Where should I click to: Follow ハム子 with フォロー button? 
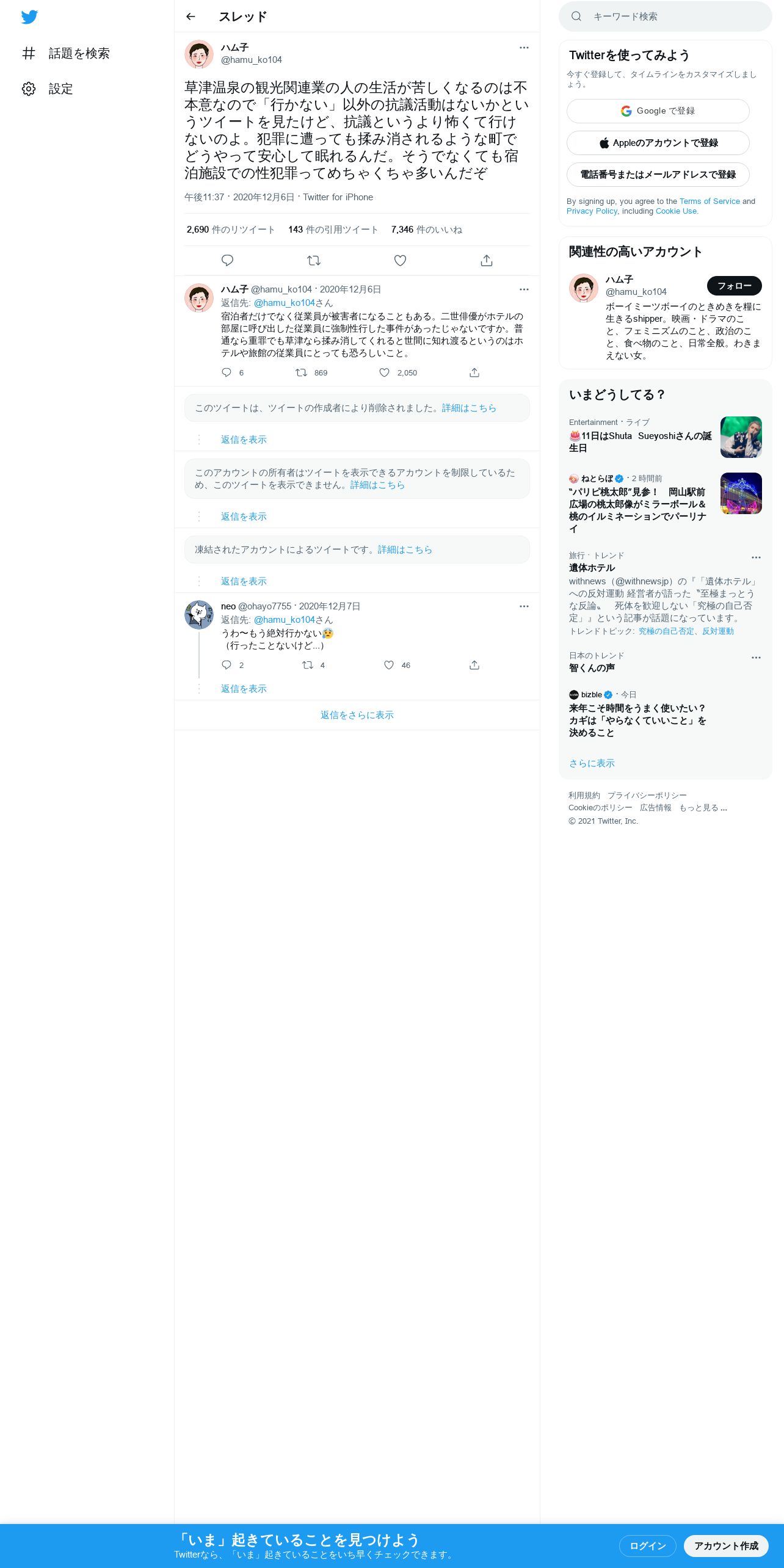pyautogui.click(x=735, y=286)
